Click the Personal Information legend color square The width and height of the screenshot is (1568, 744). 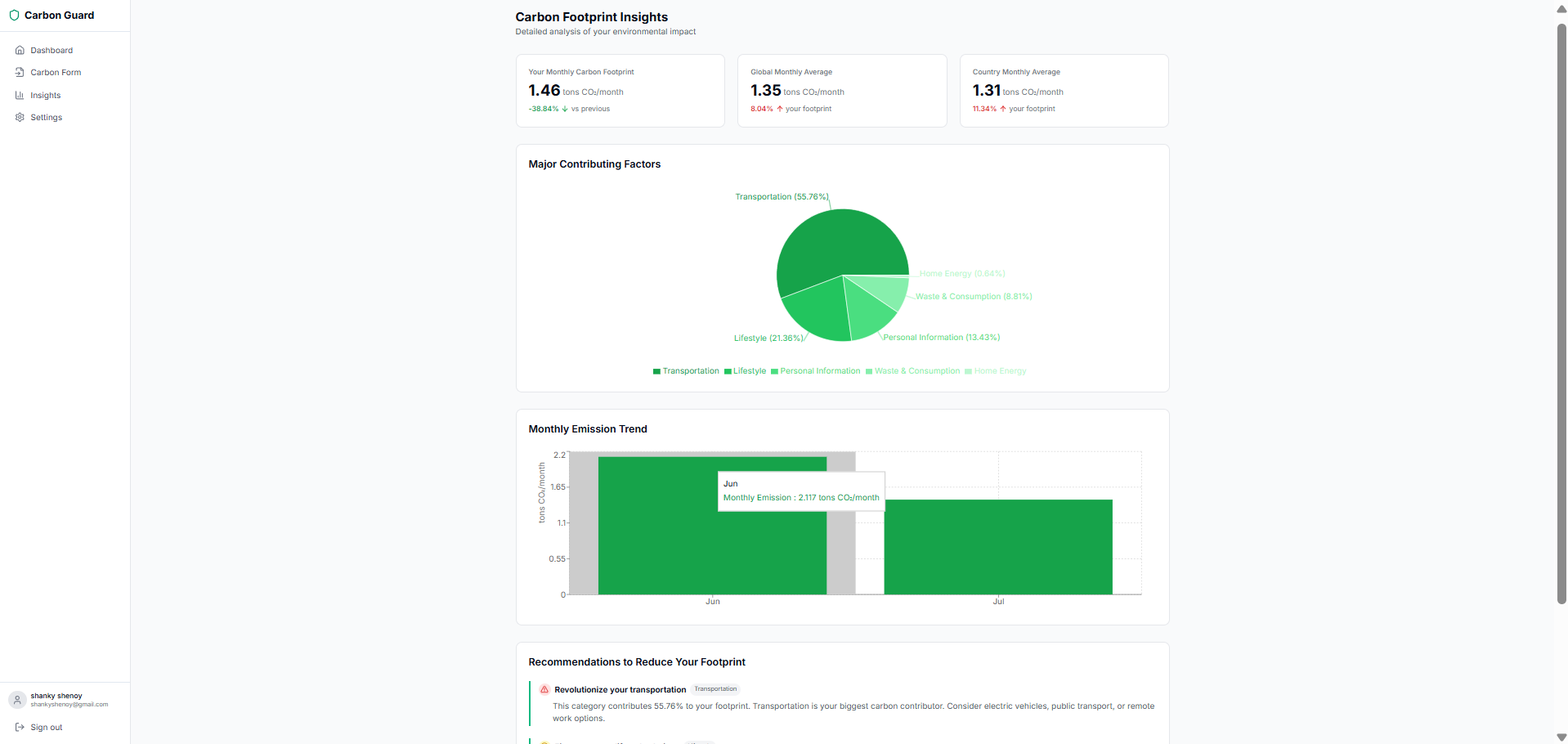[774, 372]
